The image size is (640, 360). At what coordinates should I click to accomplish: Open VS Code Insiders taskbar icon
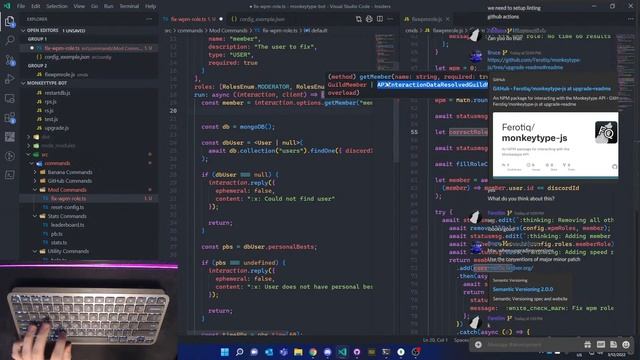point(342,352)
